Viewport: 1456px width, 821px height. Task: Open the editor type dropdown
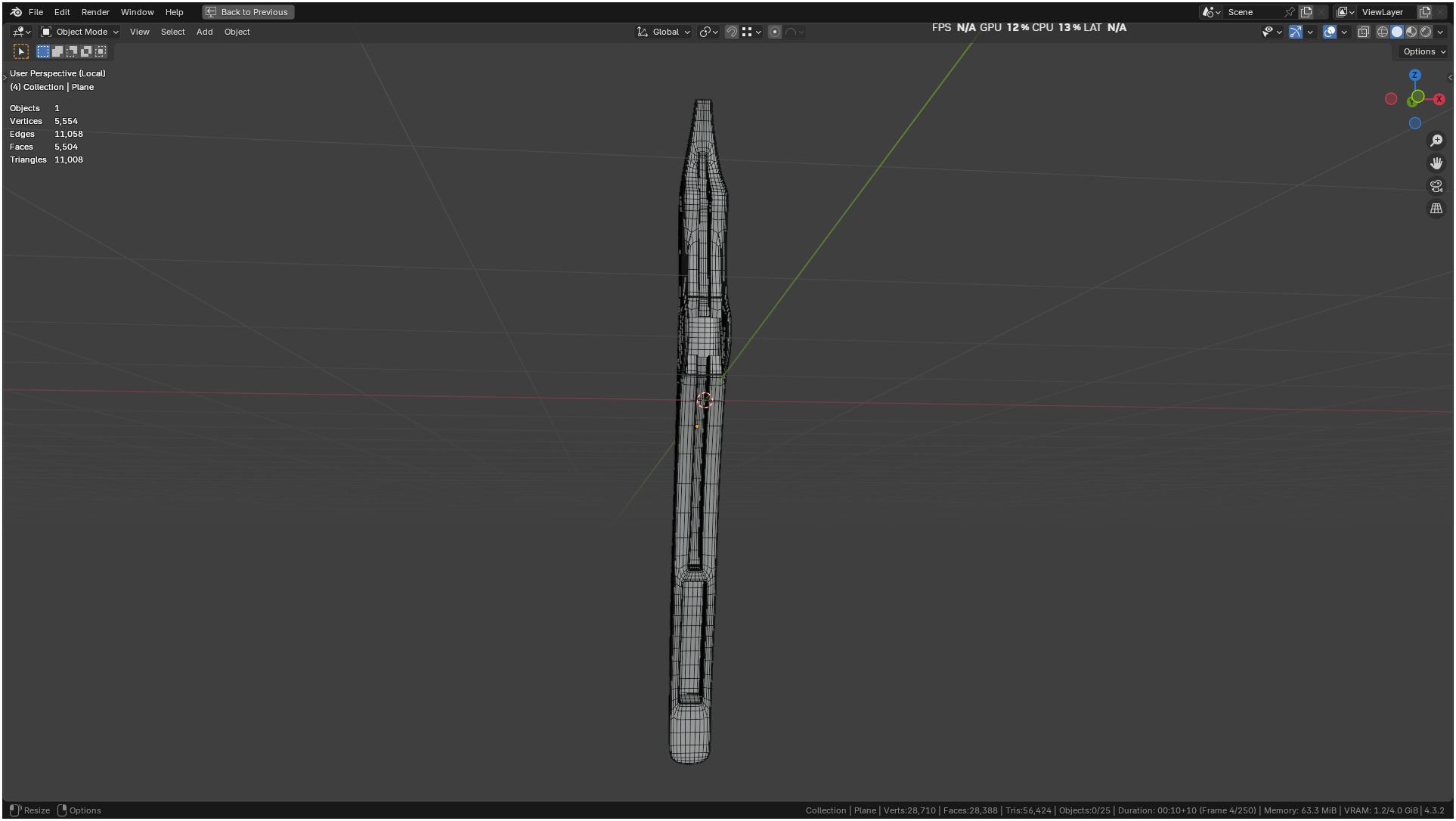coord(21,32)
